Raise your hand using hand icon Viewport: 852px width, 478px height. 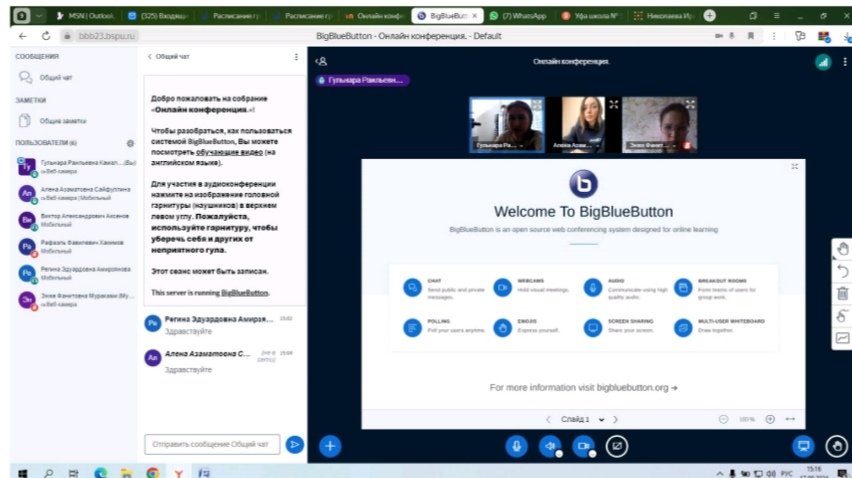(837, 446)
